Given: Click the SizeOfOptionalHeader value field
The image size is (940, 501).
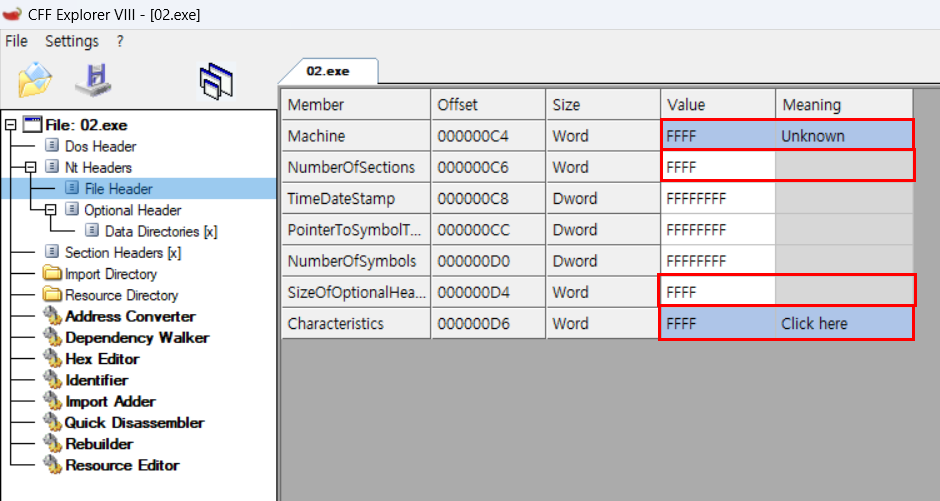Looking at the screenshot, I should (718, 292).
